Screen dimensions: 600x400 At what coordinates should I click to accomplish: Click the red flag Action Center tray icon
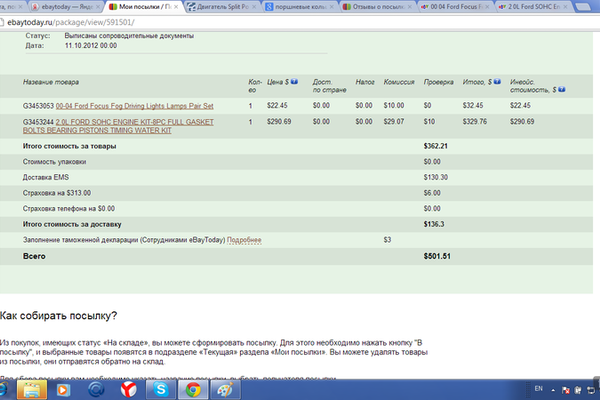(566, 390)
